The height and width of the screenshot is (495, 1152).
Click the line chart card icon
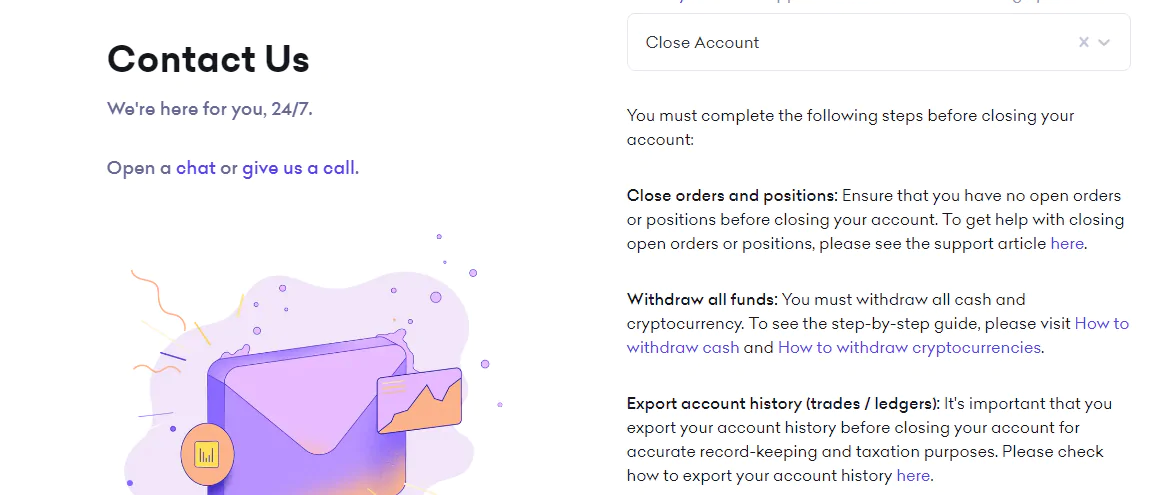(x=420, y=400)
